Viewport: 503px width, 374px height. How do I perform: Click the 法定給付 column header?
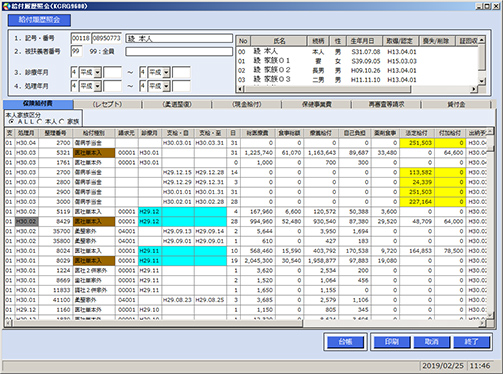click(x=417, y=133)
